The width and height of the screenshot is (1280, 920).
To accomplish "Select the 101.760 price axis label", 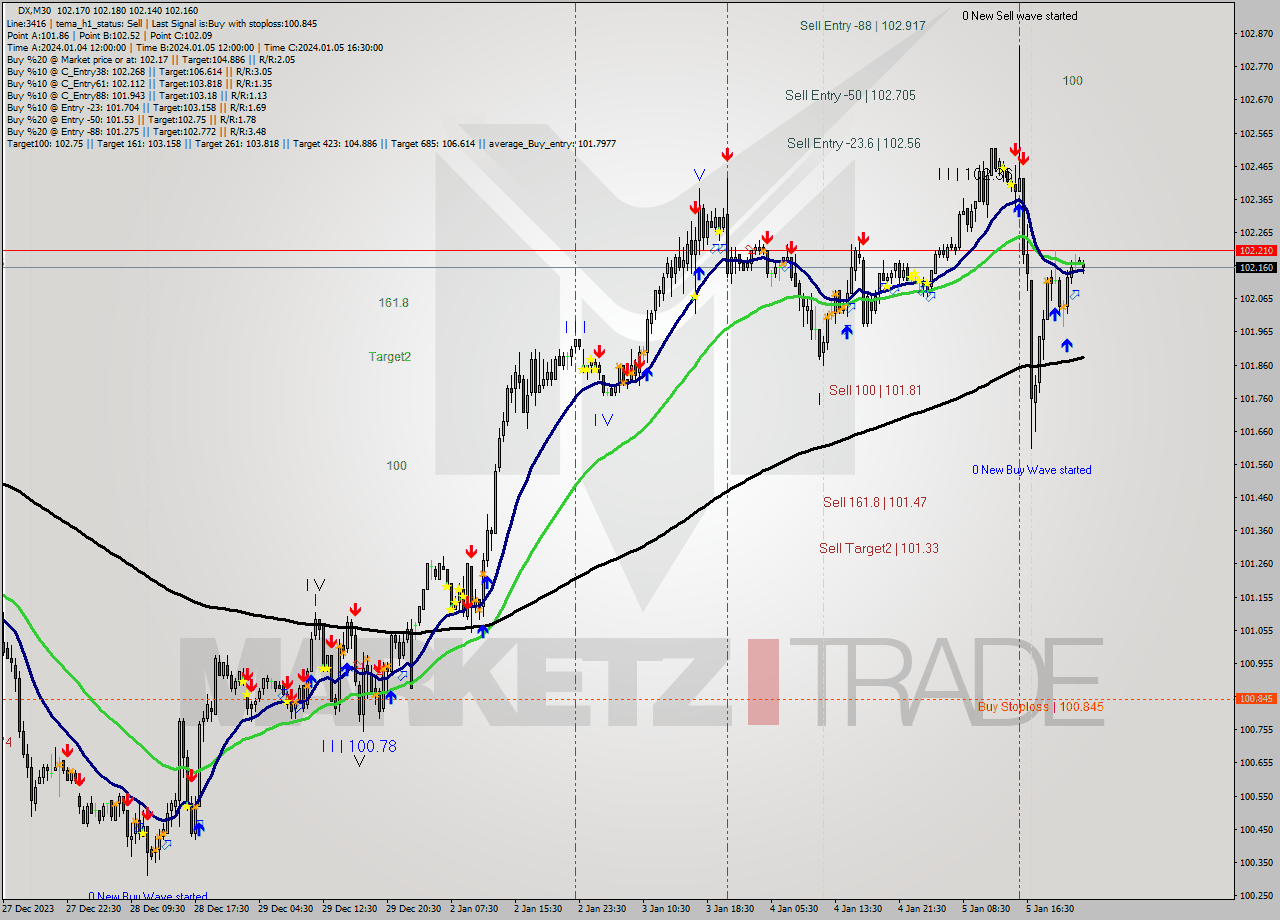I will click(1255, 399).
